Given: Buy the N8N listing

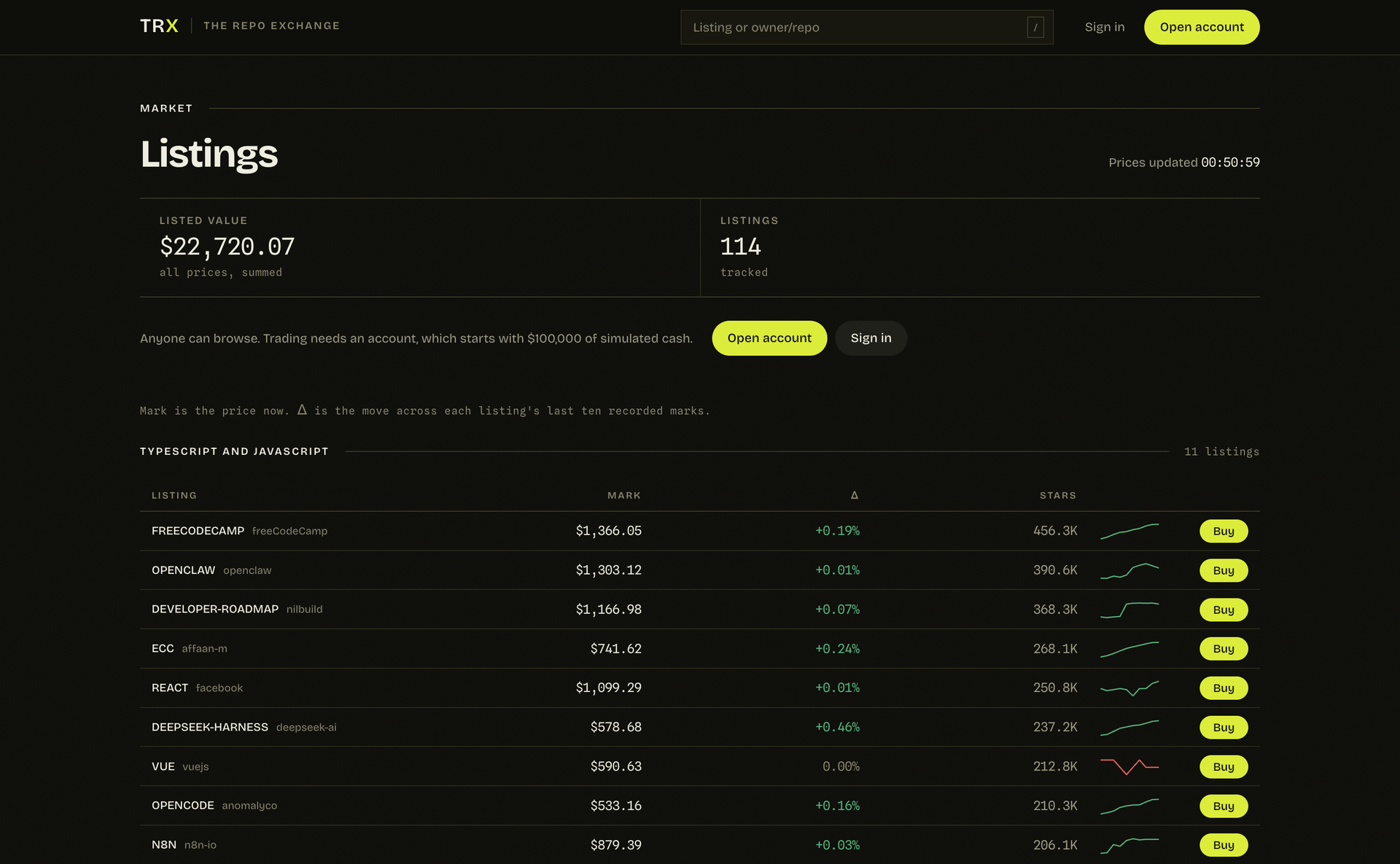Looking at the screenshot, I should pos(1224,845).
